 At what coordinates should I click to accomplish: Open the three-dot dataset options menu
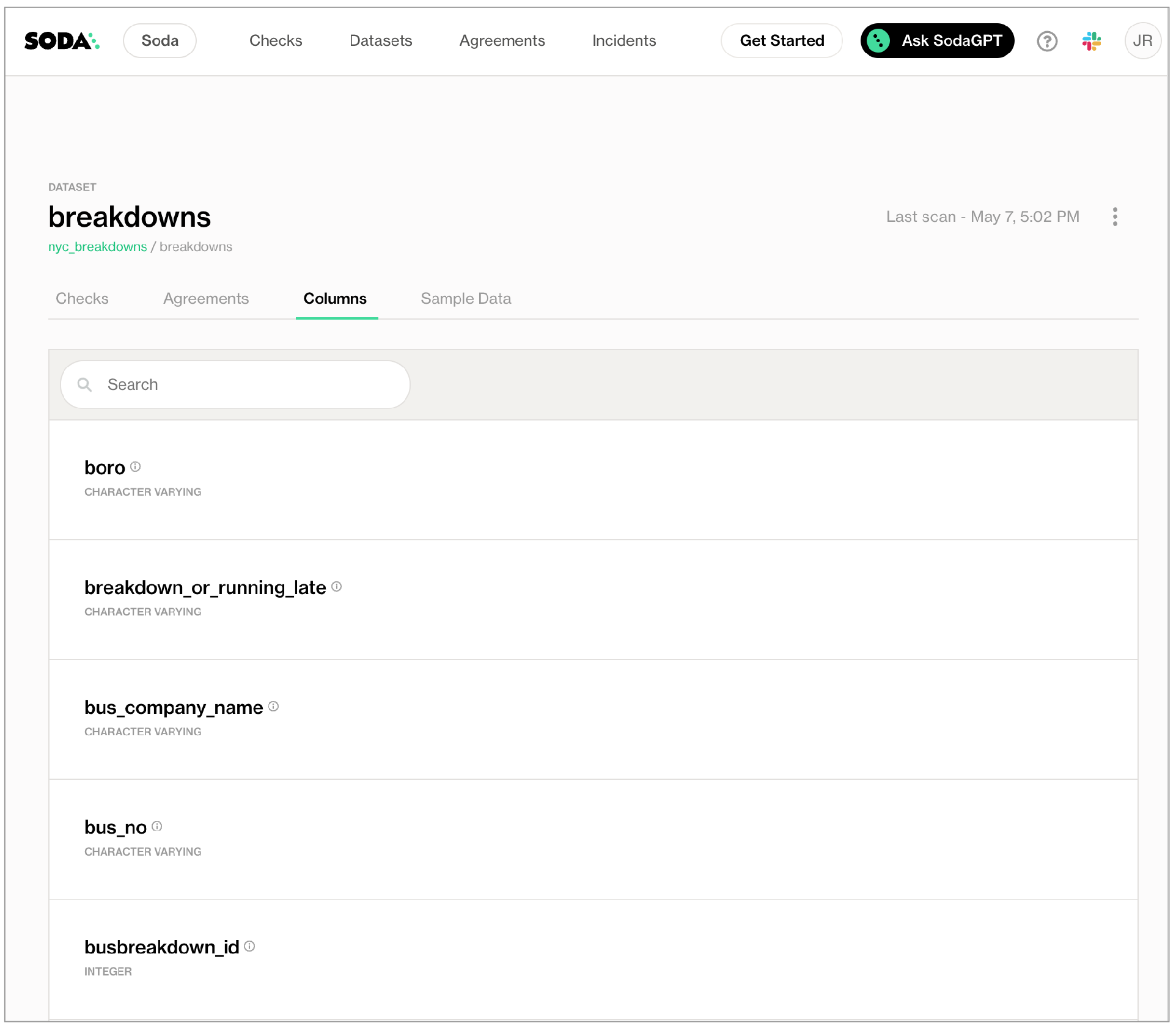tap(1115, 217)
